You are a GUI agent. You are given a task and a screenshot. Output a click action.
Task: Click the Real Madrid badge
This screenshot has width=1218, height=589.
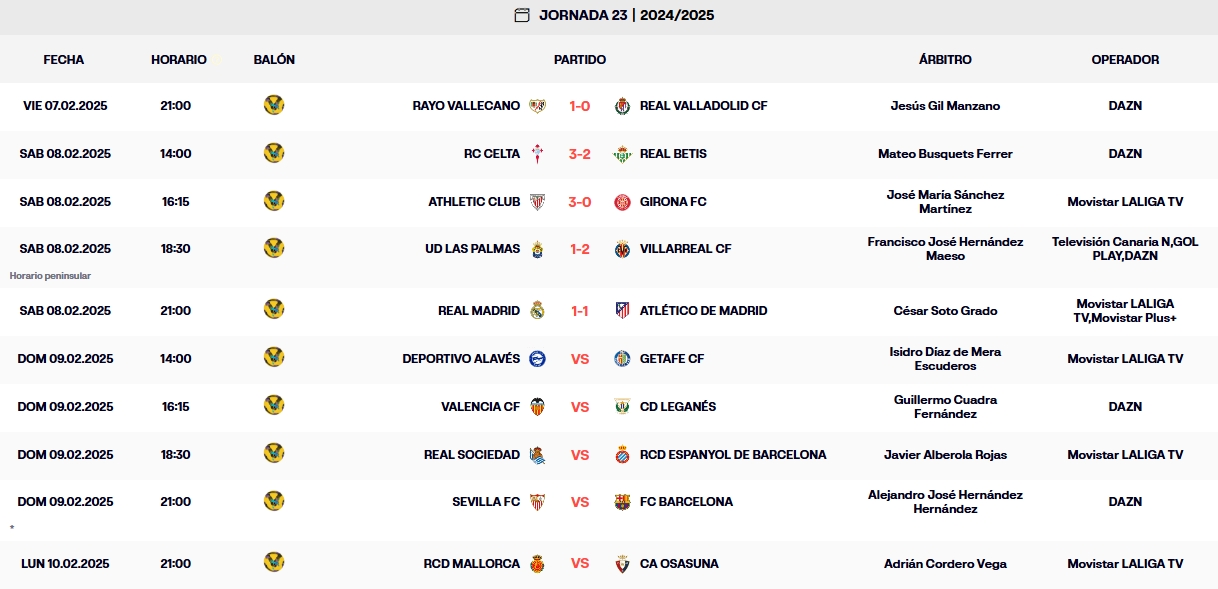click(x=538, y=310)
